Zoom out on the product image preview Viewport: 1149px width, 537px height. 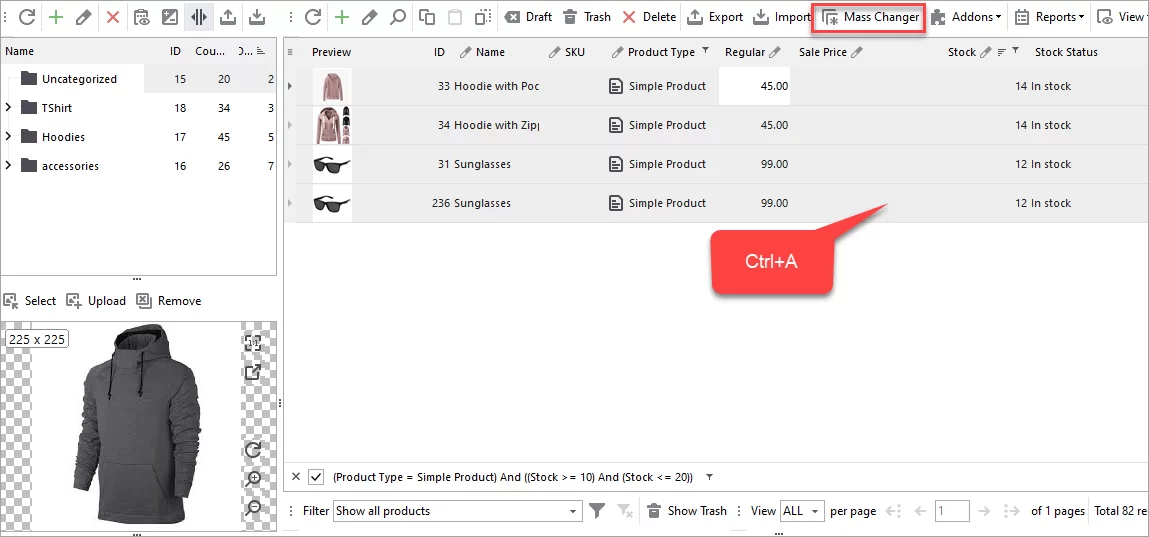253,508
